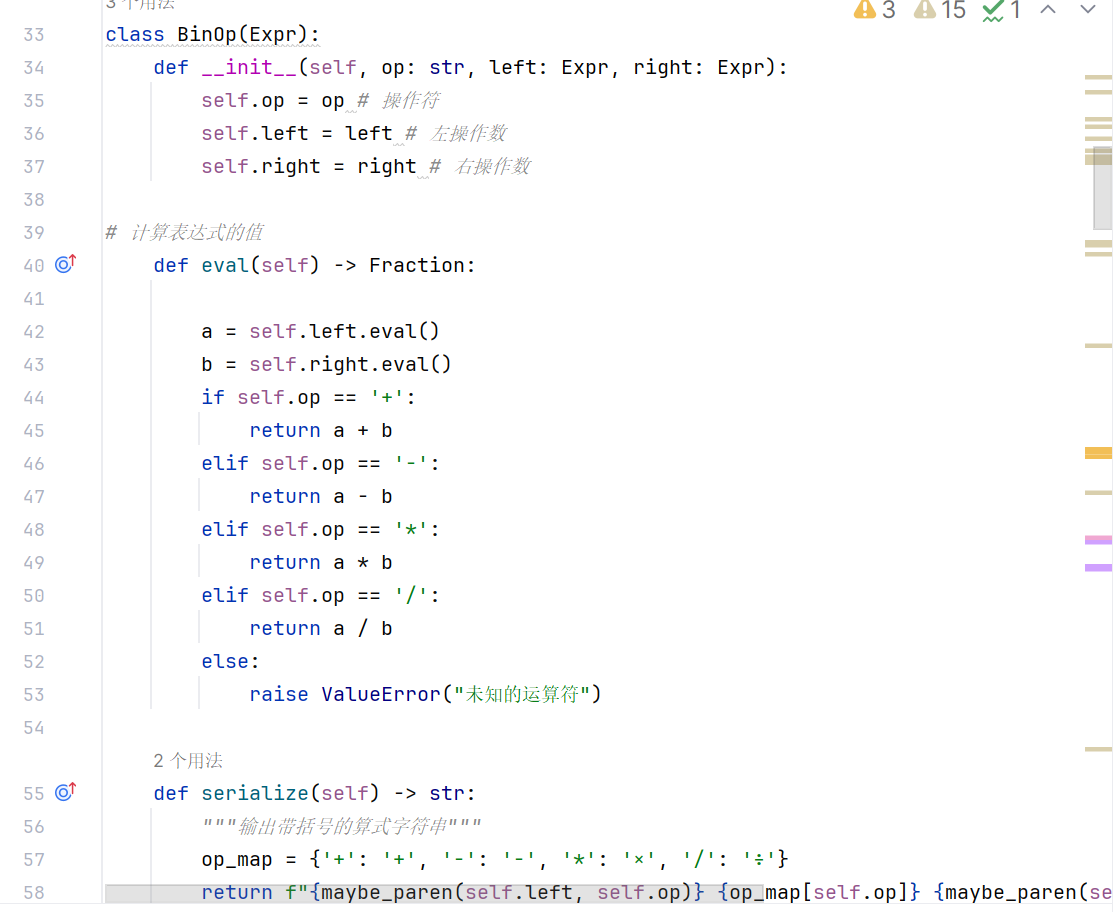
Task: Click the override gutter icon beside serialize
Action: [x=65, y=792]
